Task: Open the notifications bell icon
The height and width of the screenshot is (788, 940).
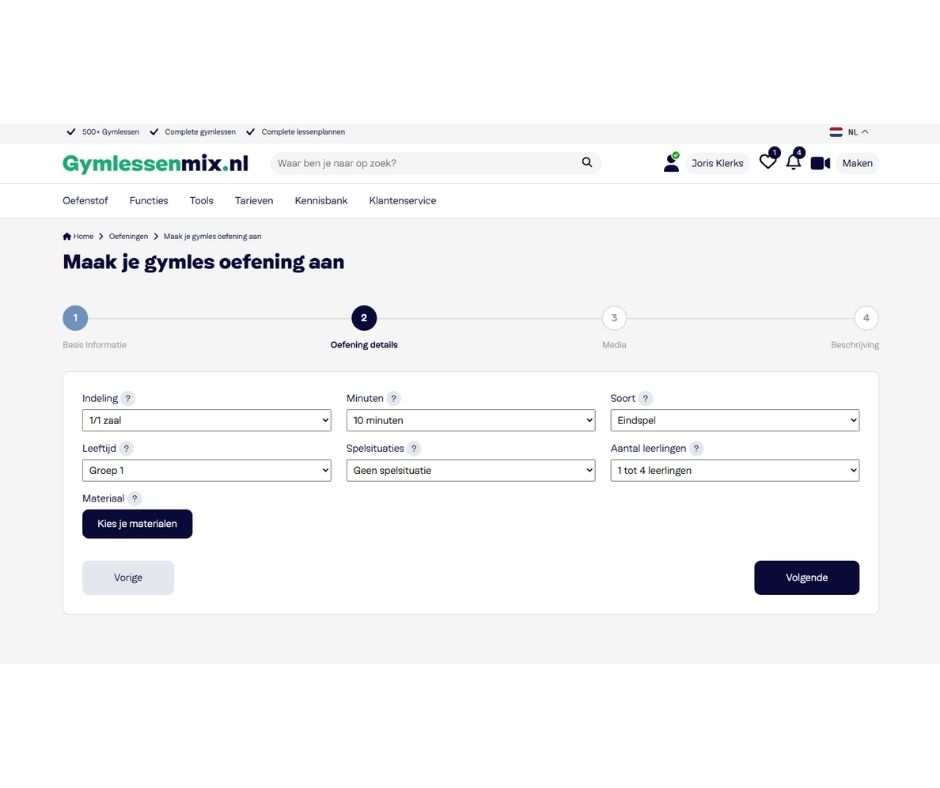Action: (x=793, y=162)
